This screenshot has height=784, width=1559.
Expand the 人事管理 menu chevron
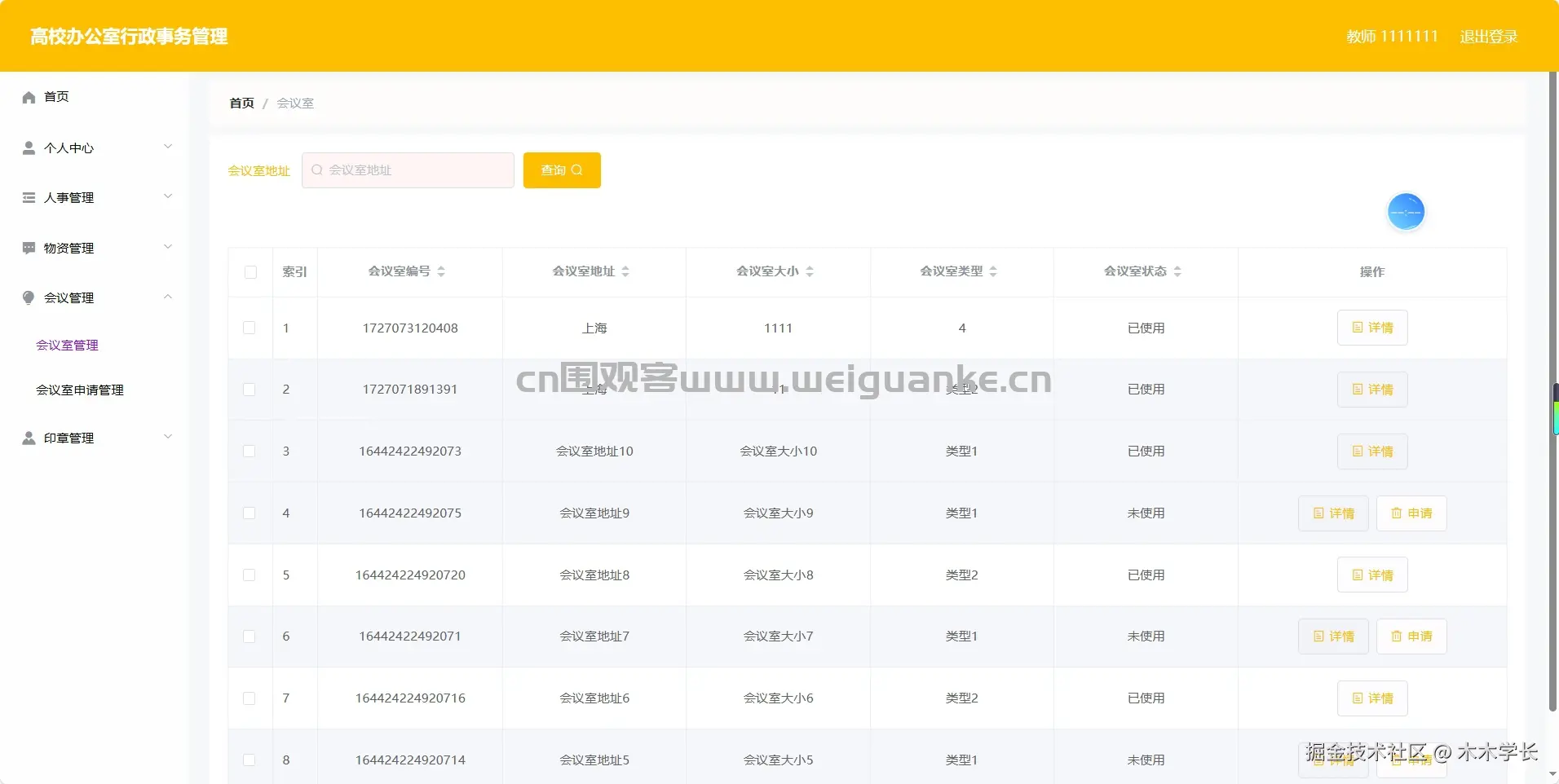pos(168,196)
